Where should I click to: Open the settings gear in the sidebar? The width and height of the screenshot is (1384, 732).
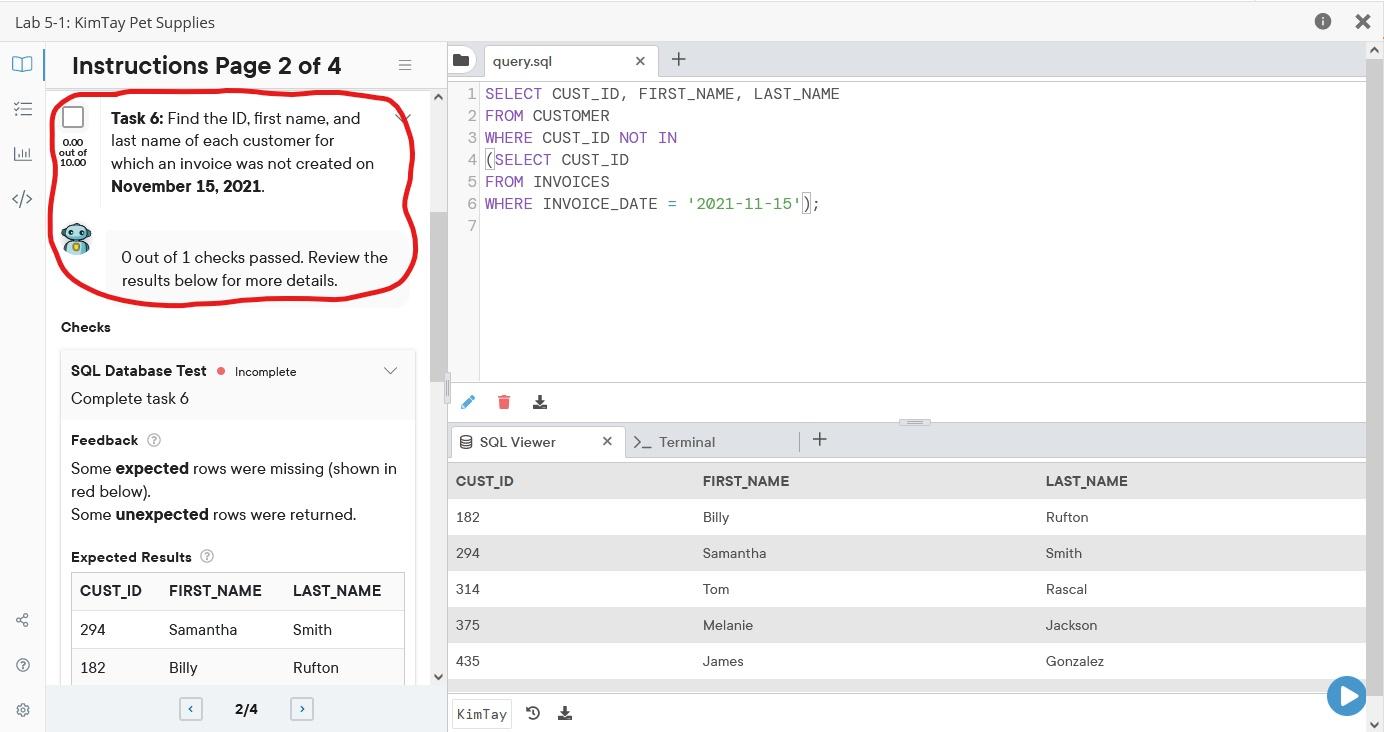click(x=22, y=709)
